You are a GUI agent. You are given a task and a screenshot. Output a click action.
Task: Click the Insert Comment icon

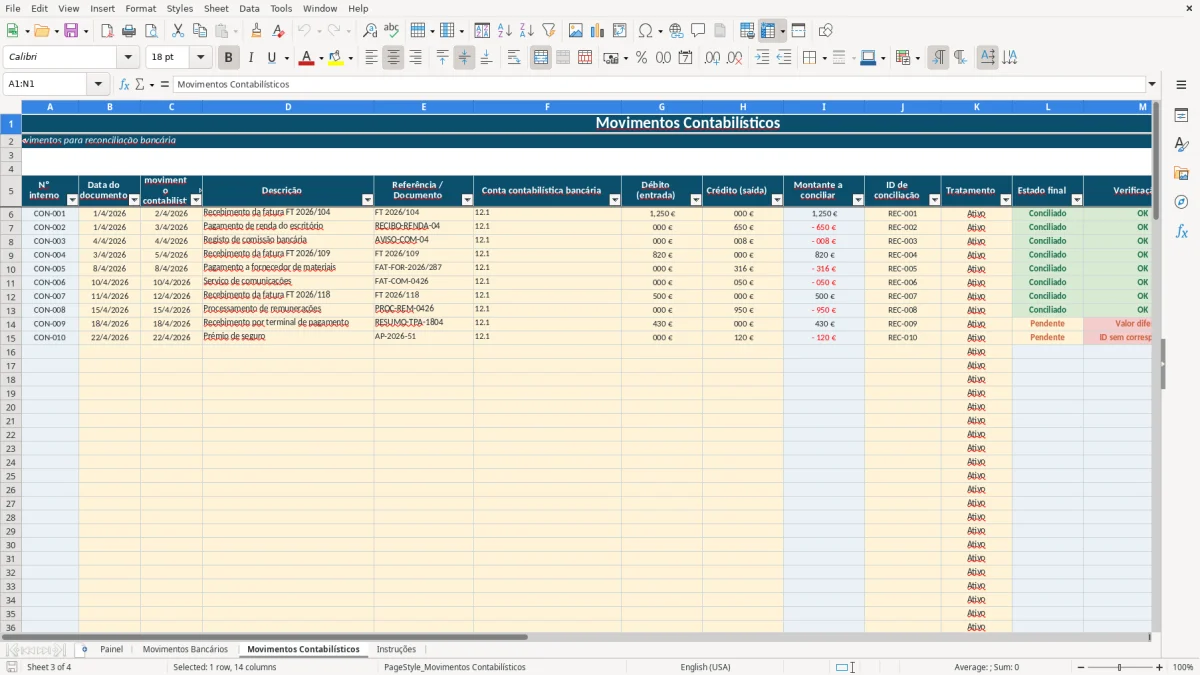(698, 31)
